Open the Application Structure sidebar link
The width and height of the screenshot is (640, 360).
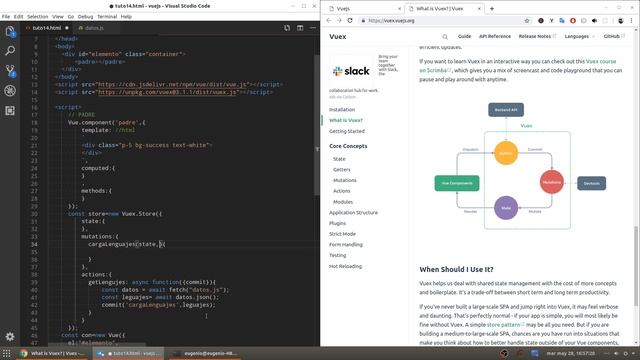(353, 213)
